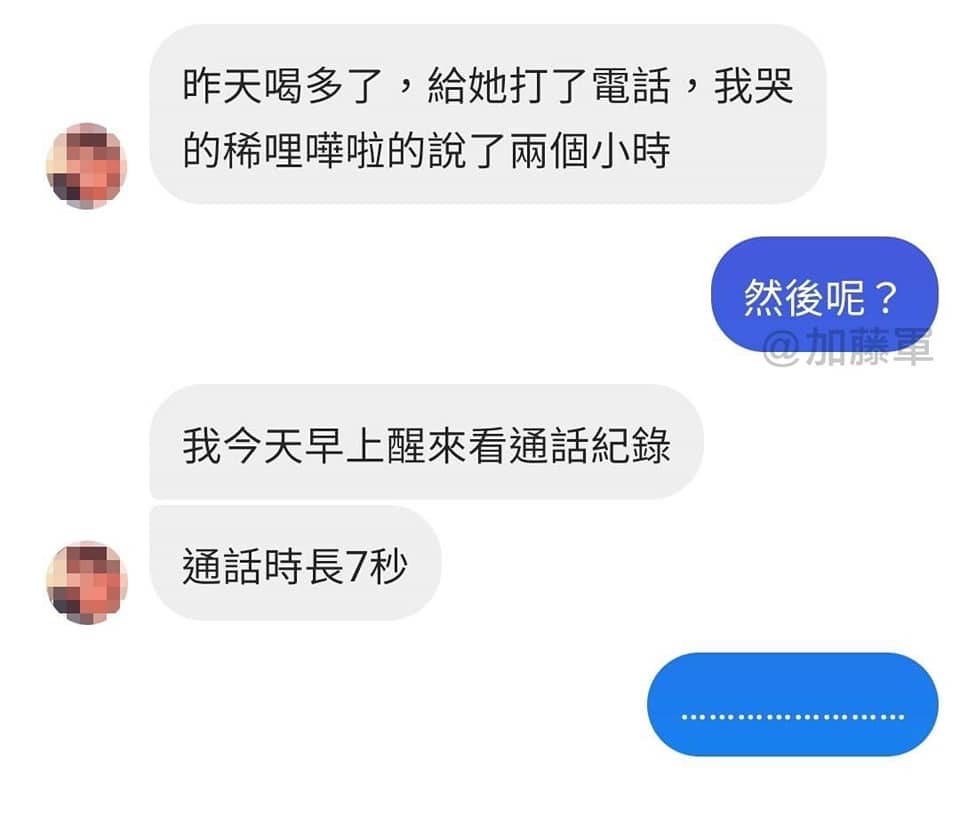This screenshot has height=833, width=960.
Task: Click 我今天早上 at the start of the message
Action: coord(283,445)
